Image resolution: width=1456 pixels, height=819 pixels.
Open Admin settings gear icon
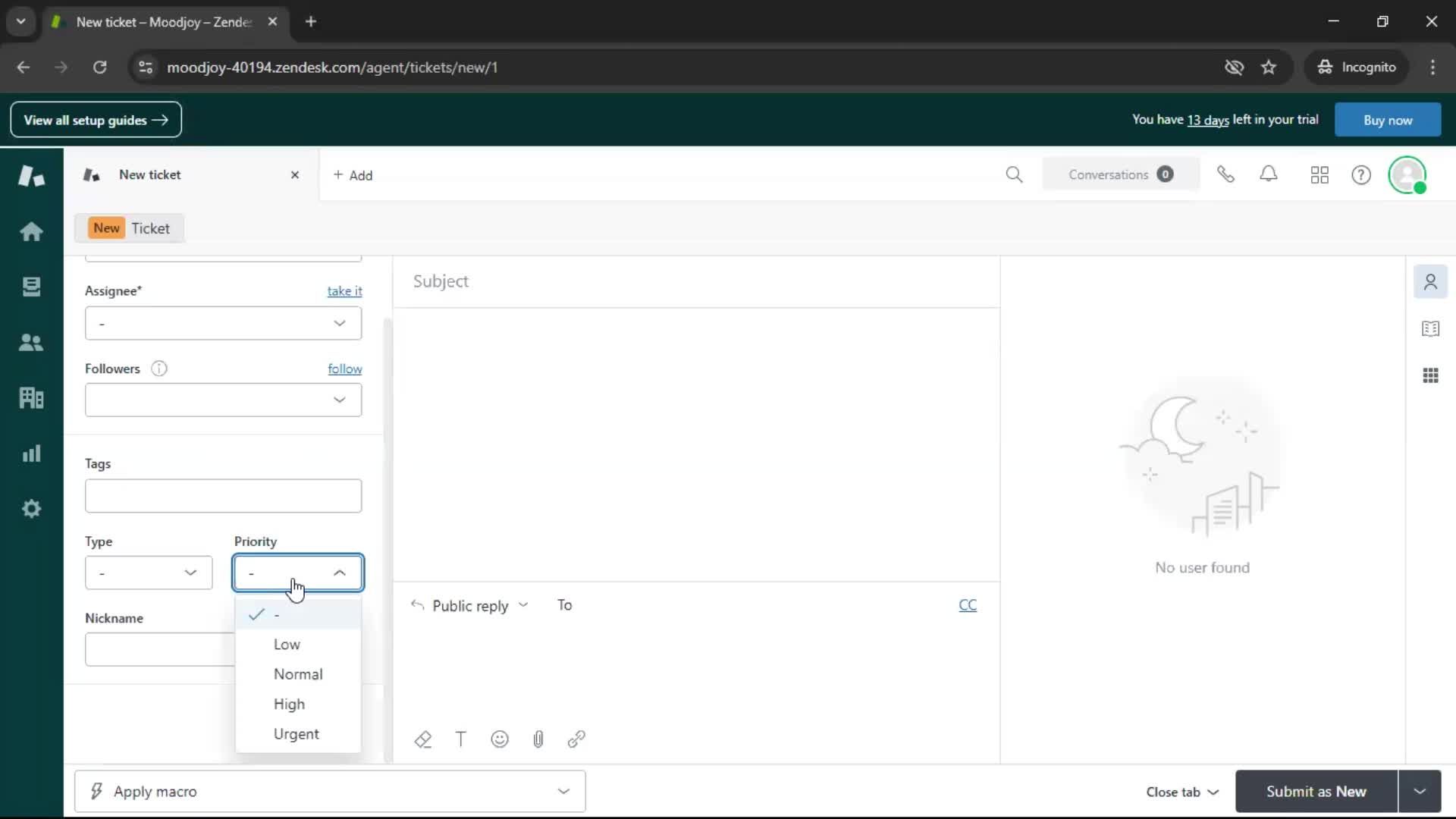point(31,509)
